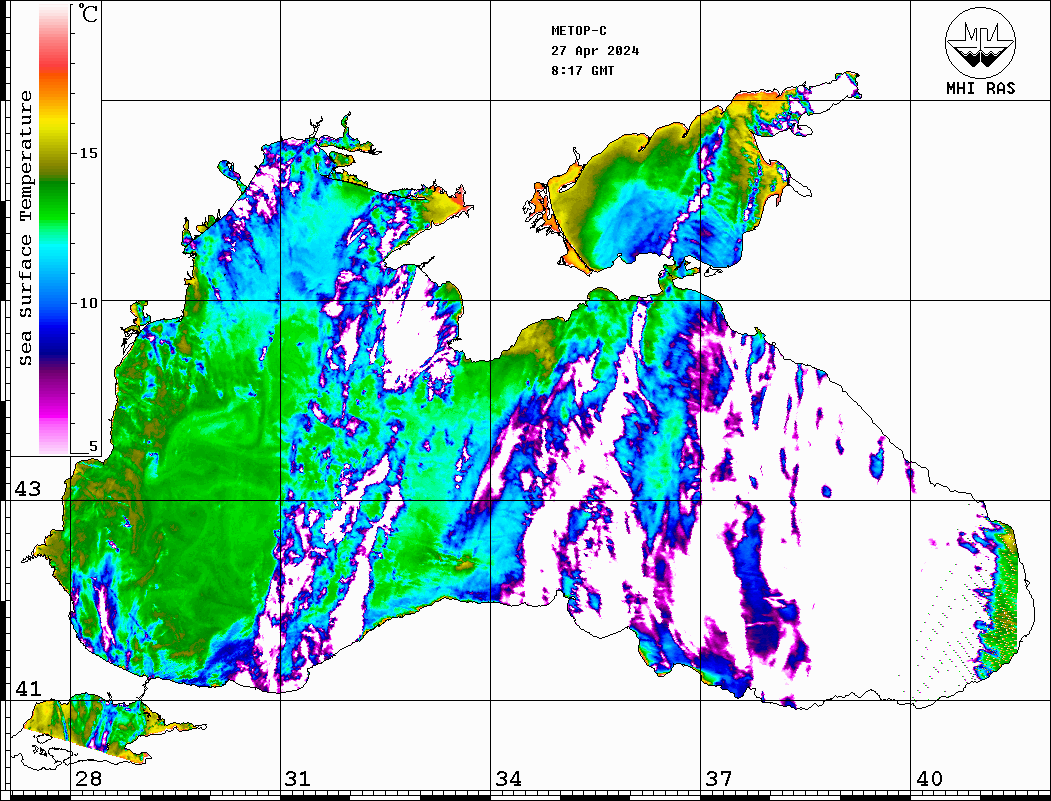This screenshot has height=801, width=1051.
Task: Click the MHI RAS text label
Action: (980, 88)
